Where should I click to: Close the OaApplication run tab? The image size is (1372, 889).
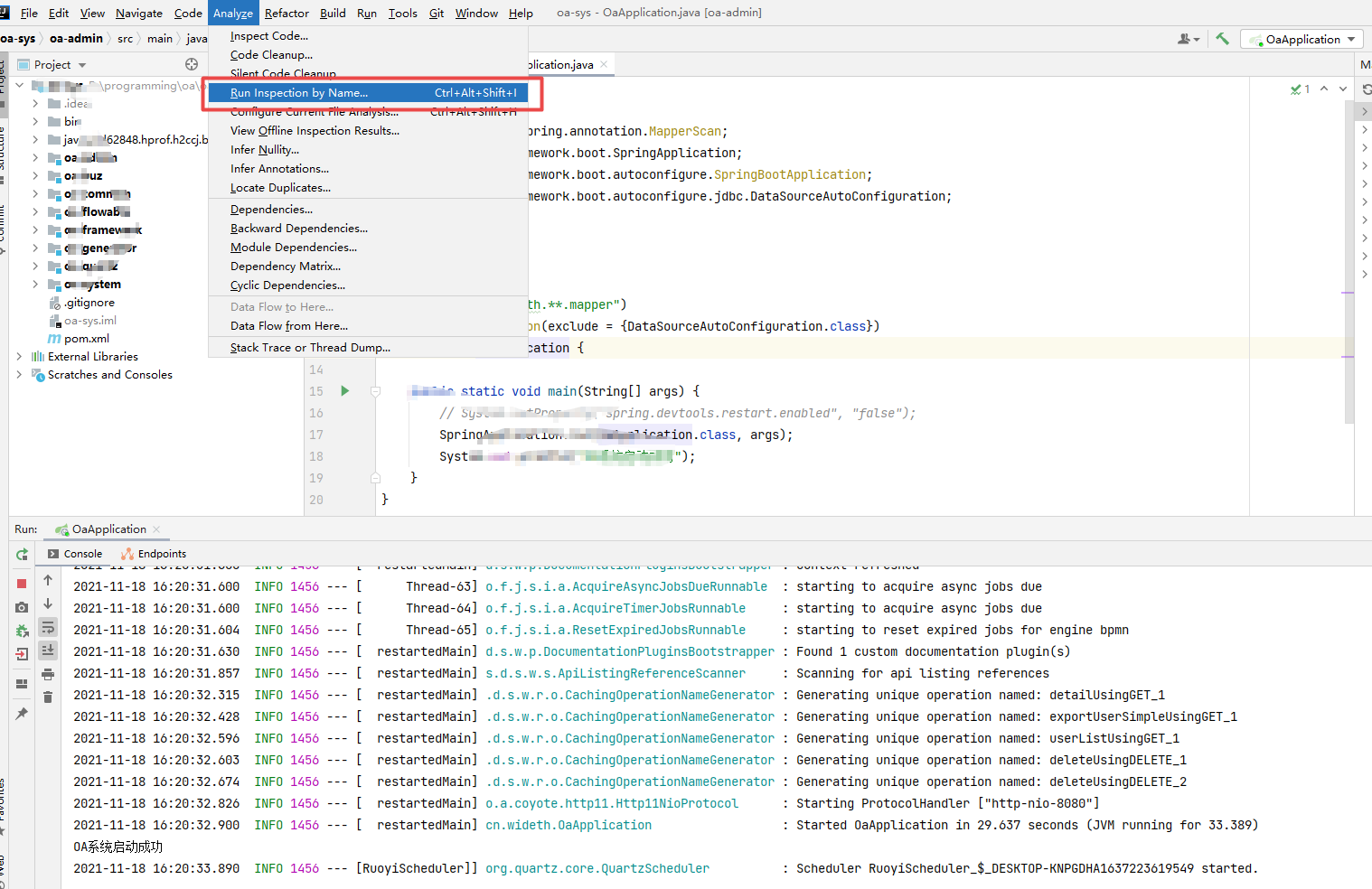pos(156,529)
